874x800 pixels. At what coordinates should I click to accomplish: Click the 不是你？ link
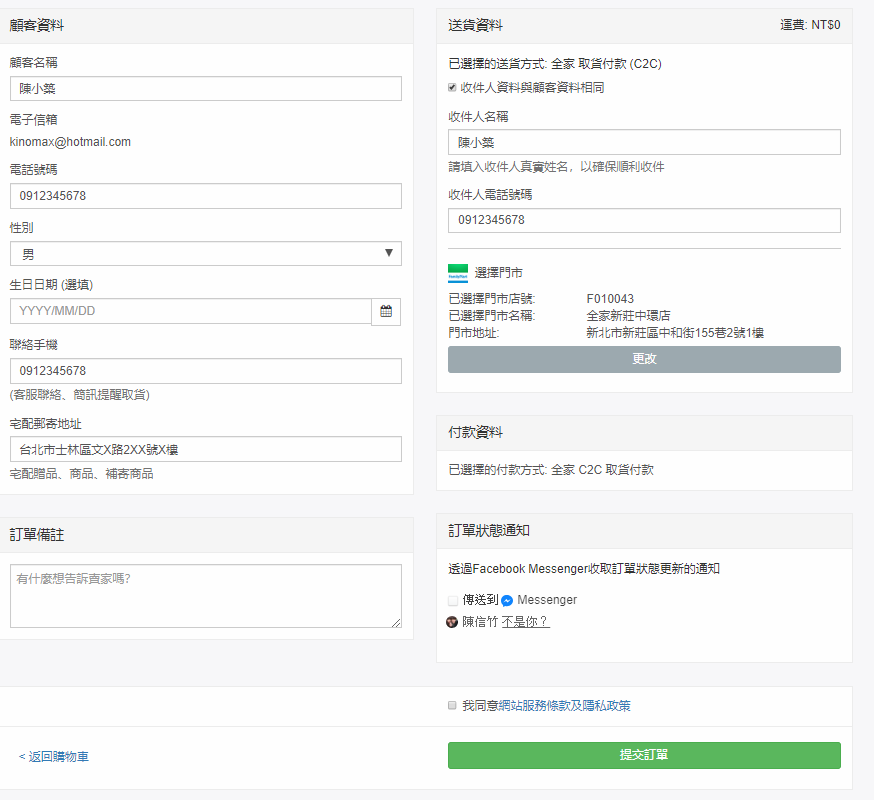[x=525, y=622]
